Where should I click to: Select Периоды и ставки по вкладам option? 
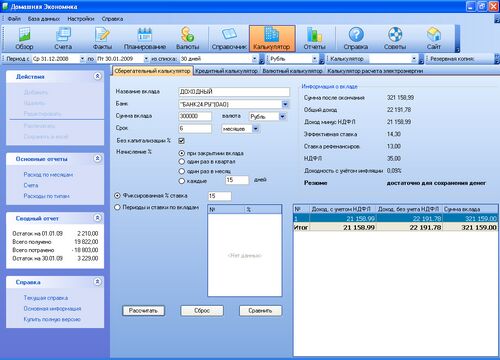coord(117,207)
